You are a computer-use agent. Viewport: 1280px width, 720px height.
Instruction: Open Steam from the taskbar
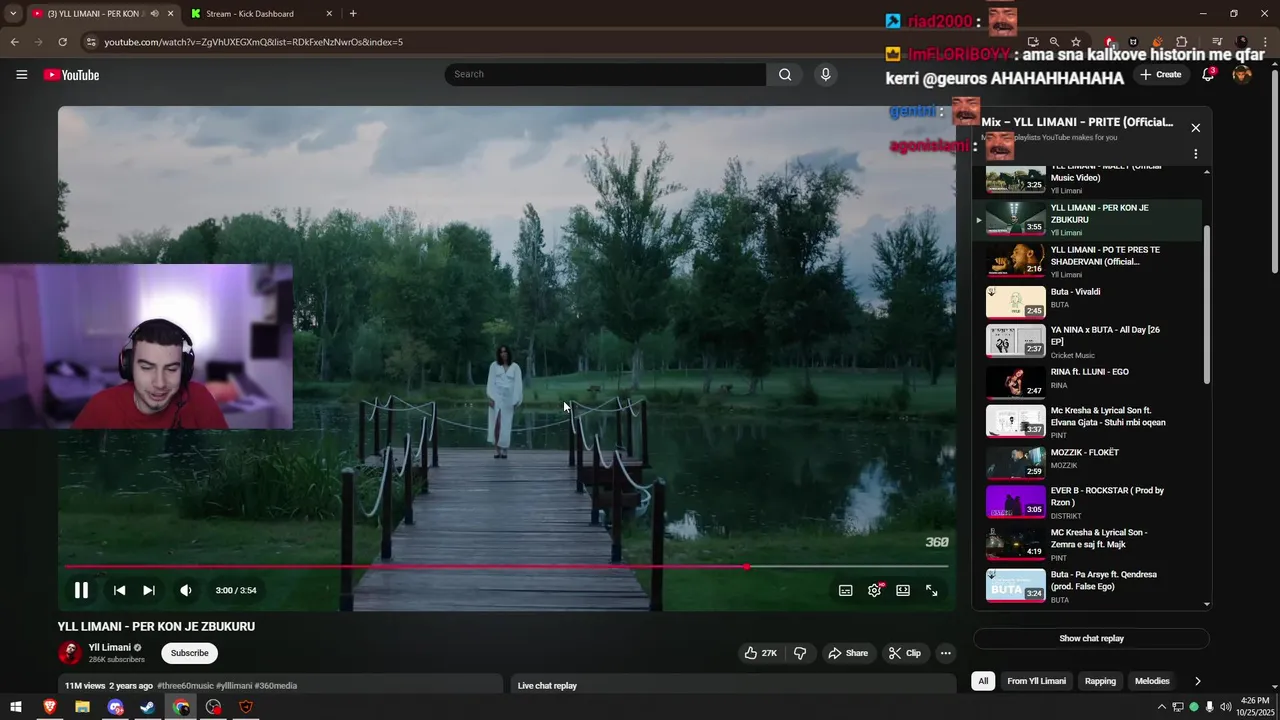coord(147,707)
